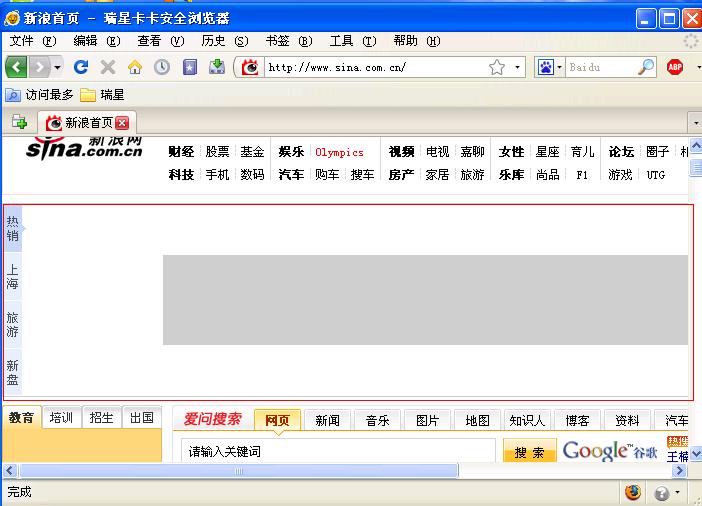The height and width of the screenshot is (506, 702).
Task: Select the 知识人 search tab
Action: pos(527,420)
